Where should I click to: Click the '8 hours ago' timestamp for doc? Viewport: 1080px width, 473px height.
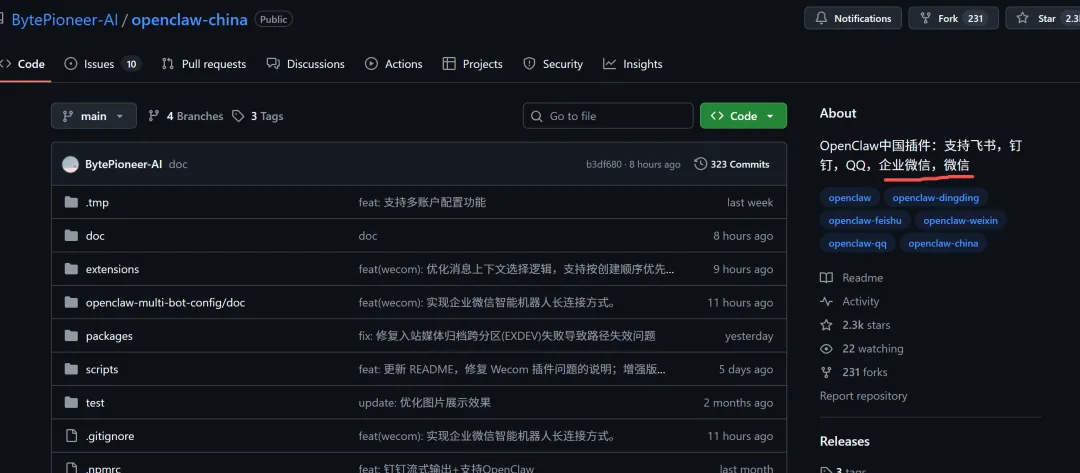point(743,235)
